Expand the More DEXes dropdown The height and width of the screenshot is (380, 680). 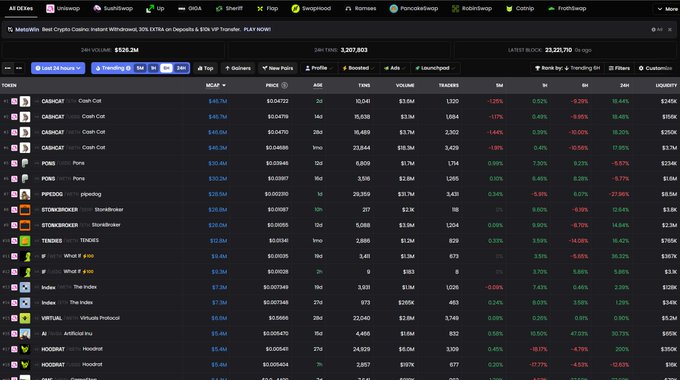(x=667, y=9)
